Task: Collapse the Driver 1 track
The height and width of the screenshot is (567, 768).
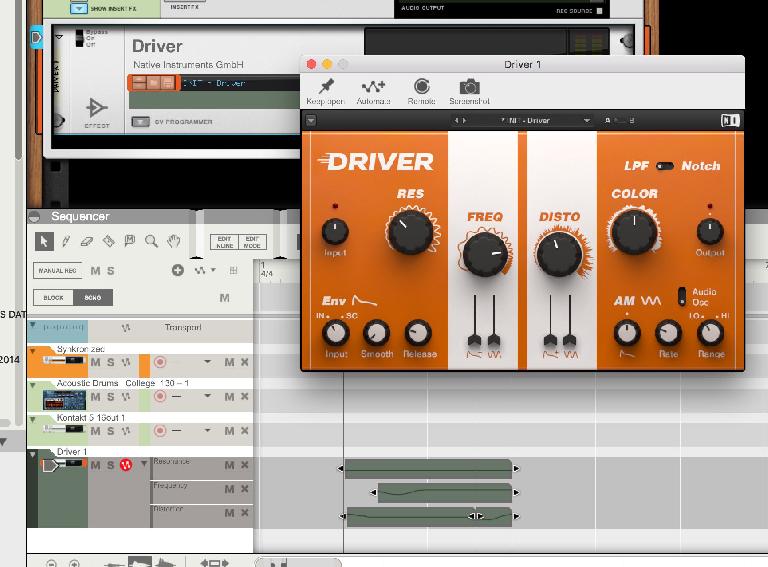Action: 33,454
